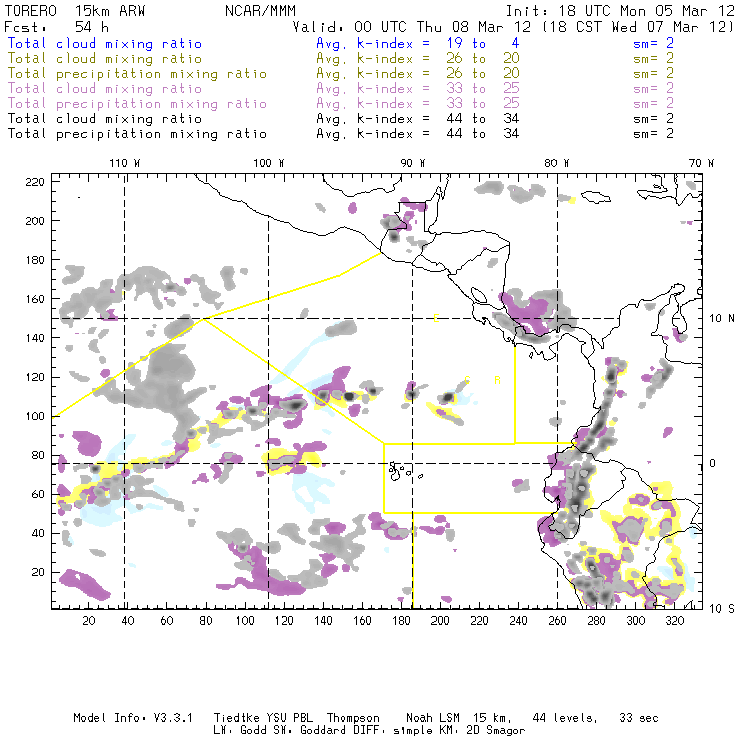Click the "2D Smagor" text in the footer
This screenshot has width=740, height=740.
[496, 731]
